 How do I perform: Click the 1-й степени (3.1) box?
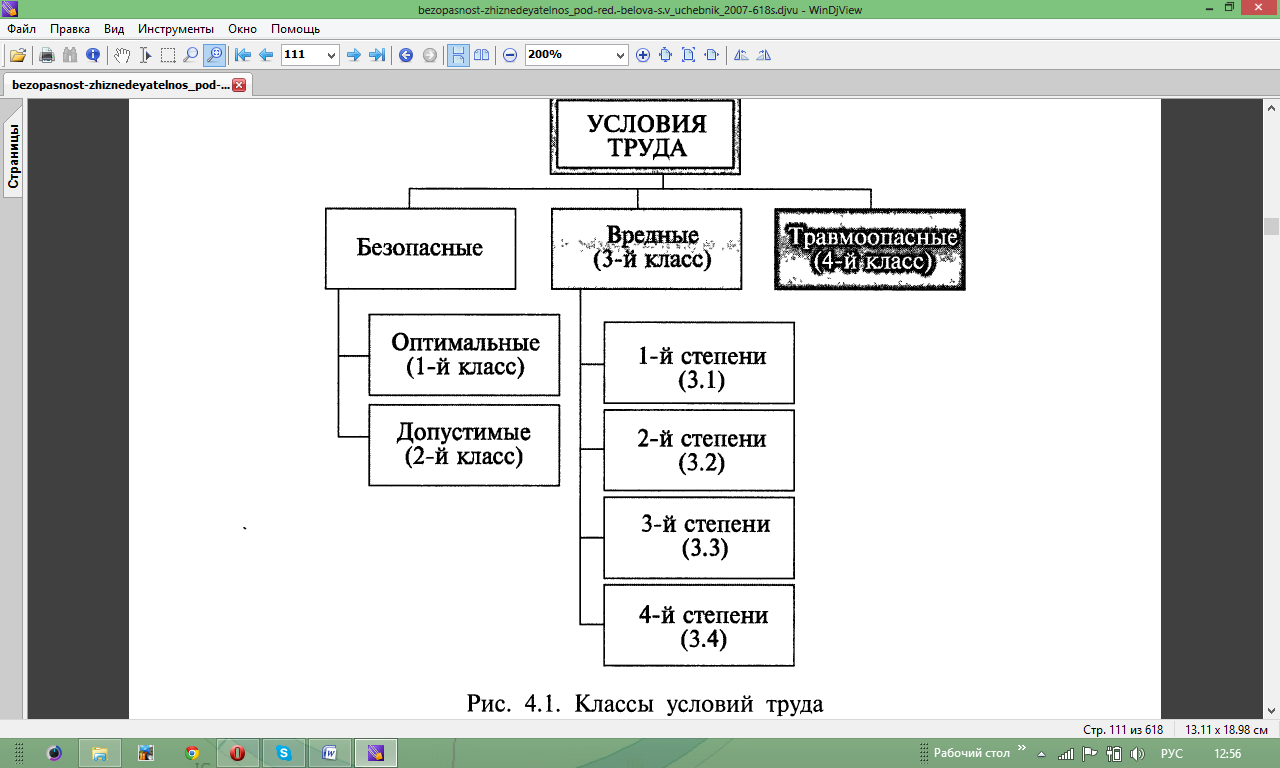[x=699, y=362]
